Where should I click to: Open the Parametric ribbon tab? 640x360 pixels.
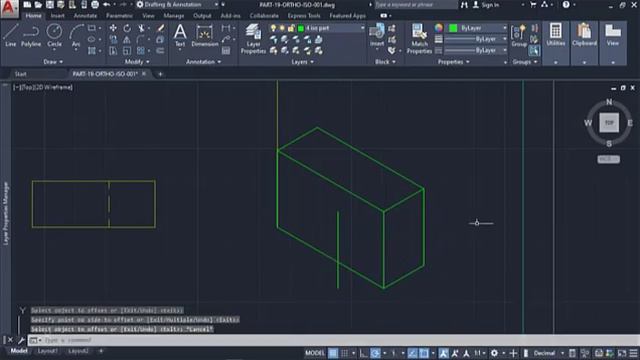click(119, 16)
